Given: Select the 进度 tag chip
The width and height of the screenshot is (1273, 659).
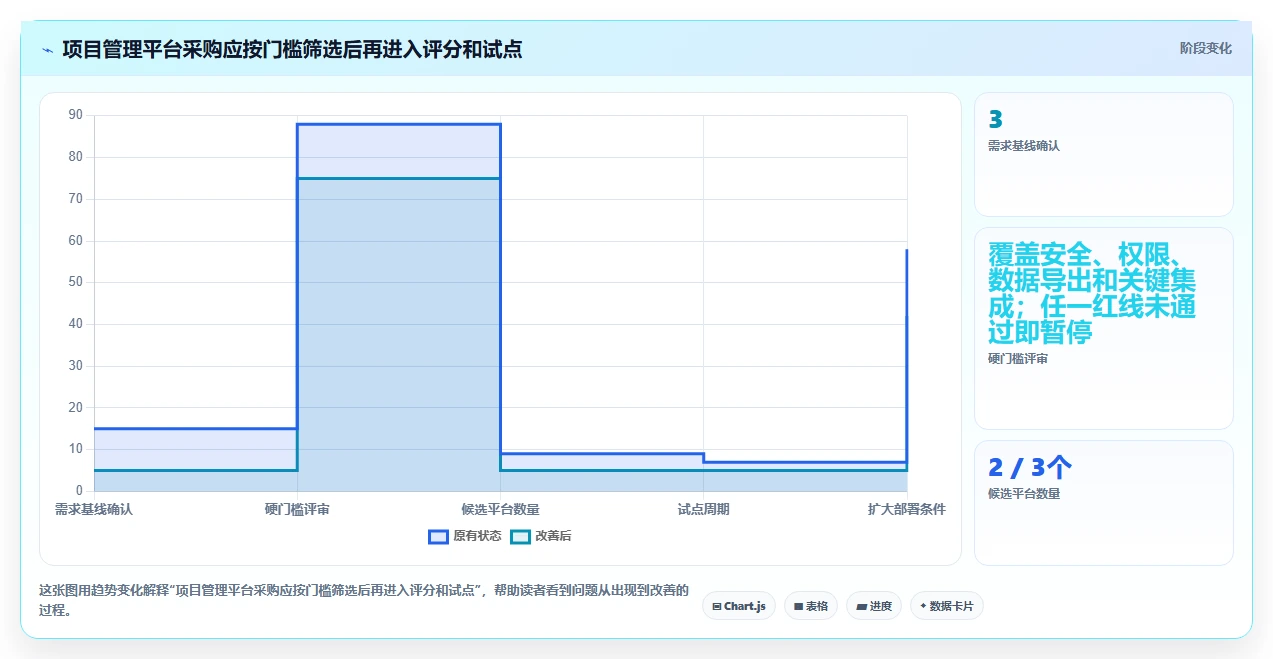Looking at the screenshot, I should tap(874, 606).
